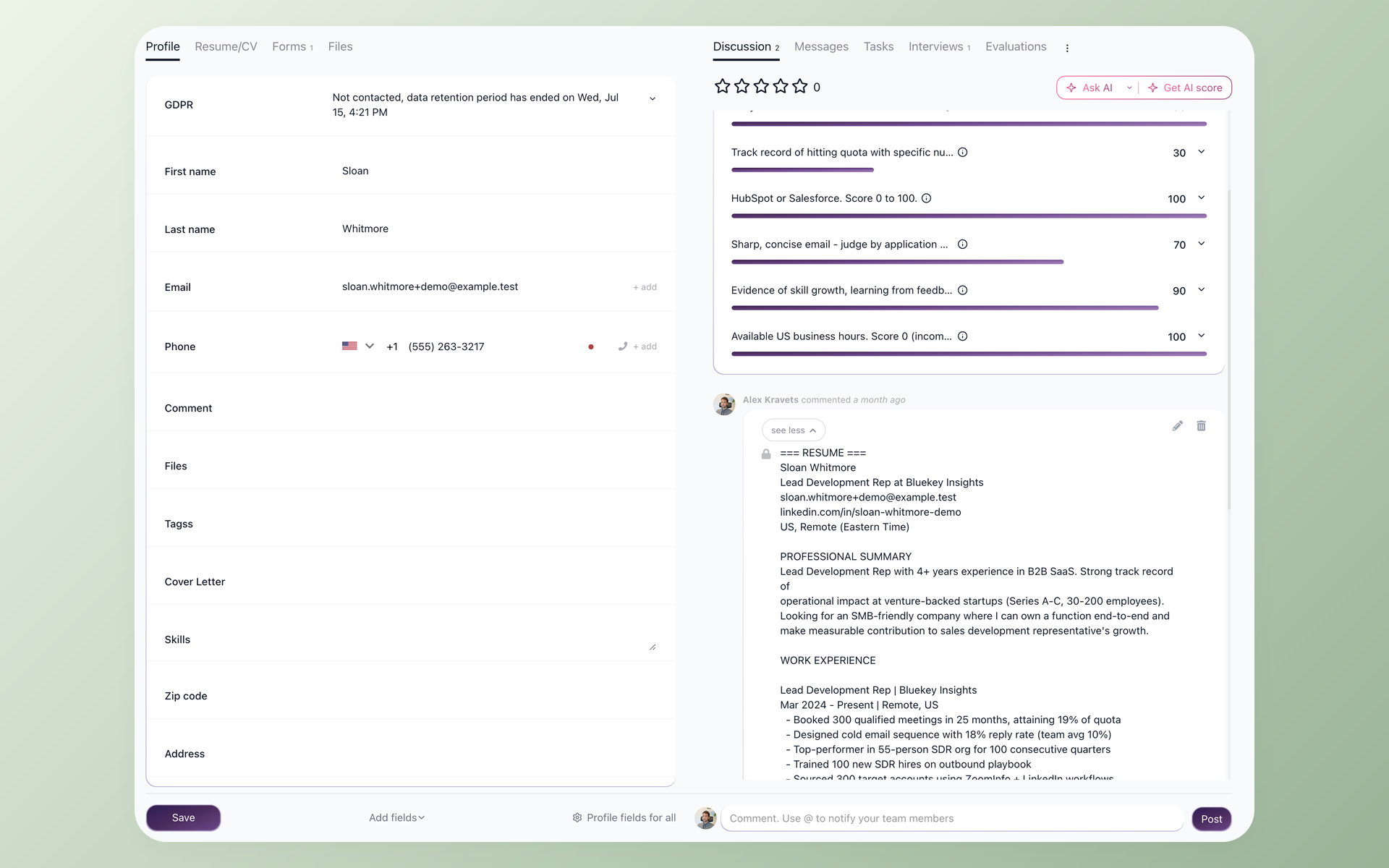The height and width of the screenshot is (868, 1389).
Task: Open the Tasks tab
Action: [x=878, y=47]
